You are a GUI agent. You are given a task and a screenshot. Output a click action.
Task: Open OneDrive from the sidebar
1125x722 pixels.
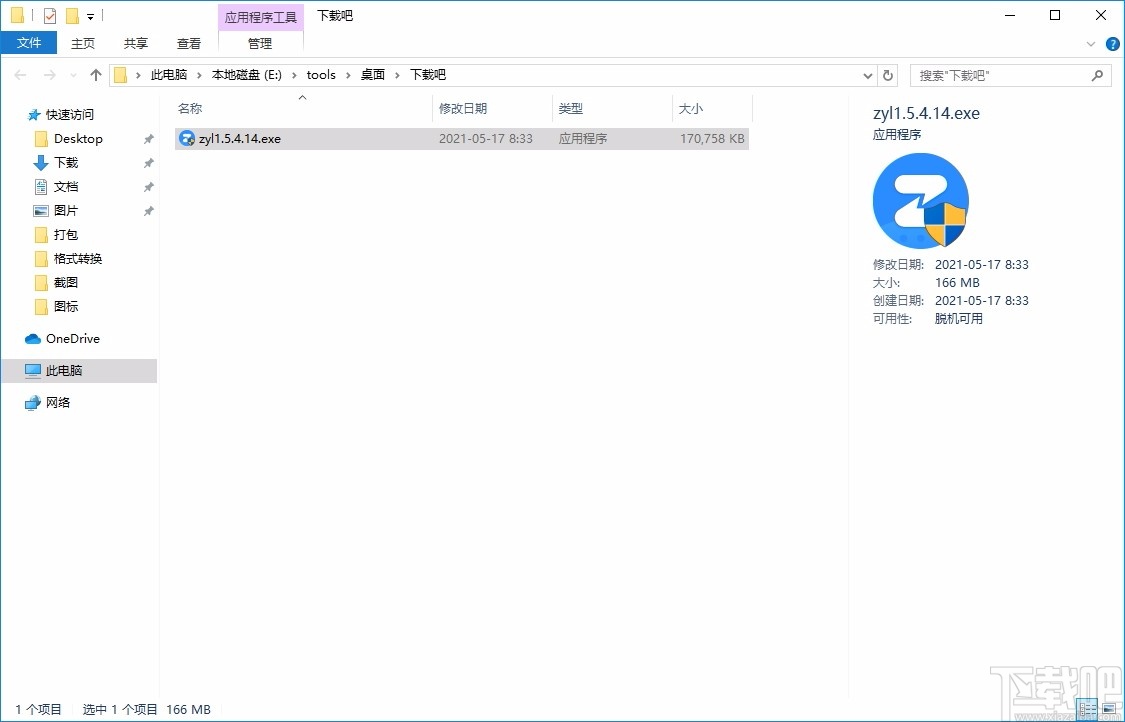pos(73,338)
